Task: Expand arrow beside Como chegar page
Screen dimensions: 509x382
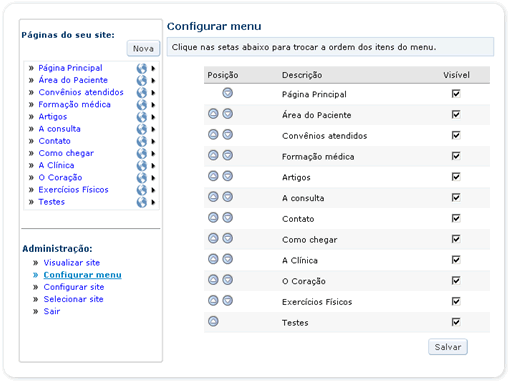Action: [153, 153]
